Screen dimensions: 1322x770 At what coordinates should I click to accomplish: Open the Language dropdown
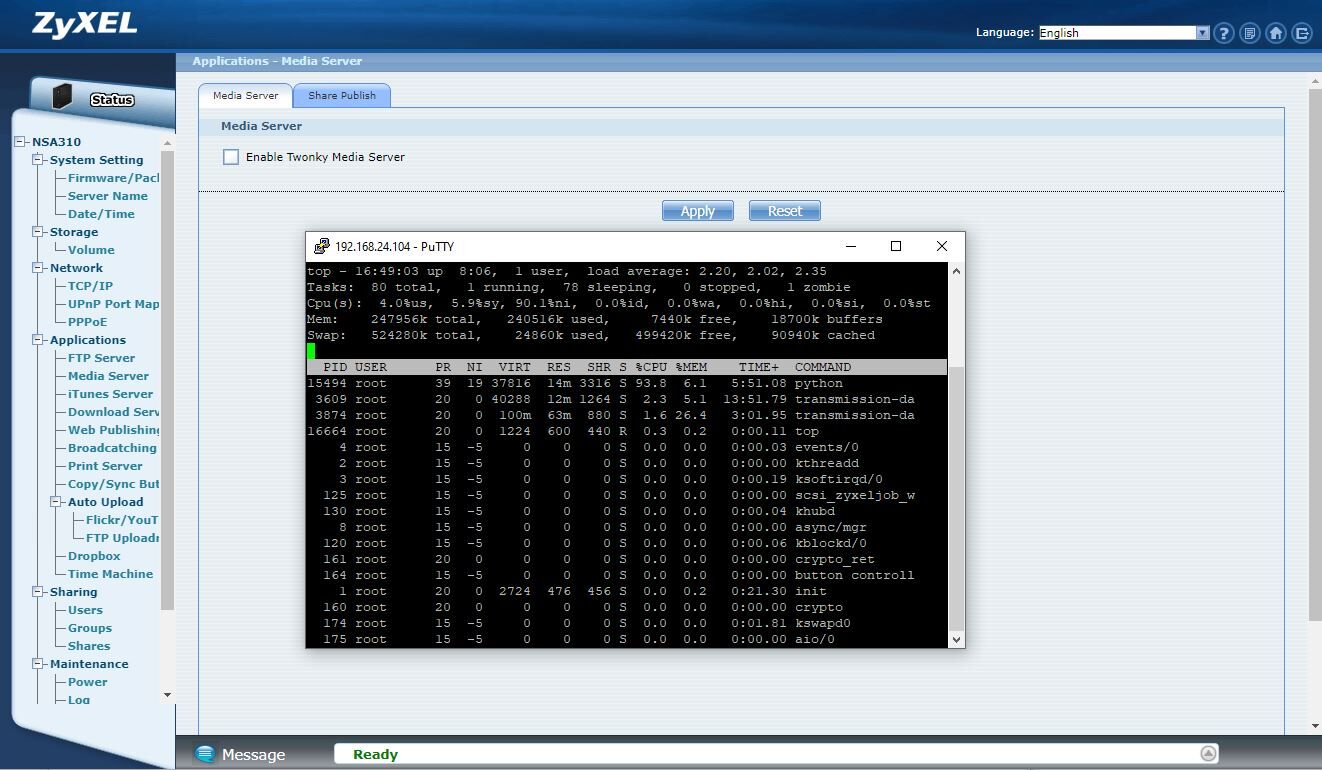point(1124,33)
